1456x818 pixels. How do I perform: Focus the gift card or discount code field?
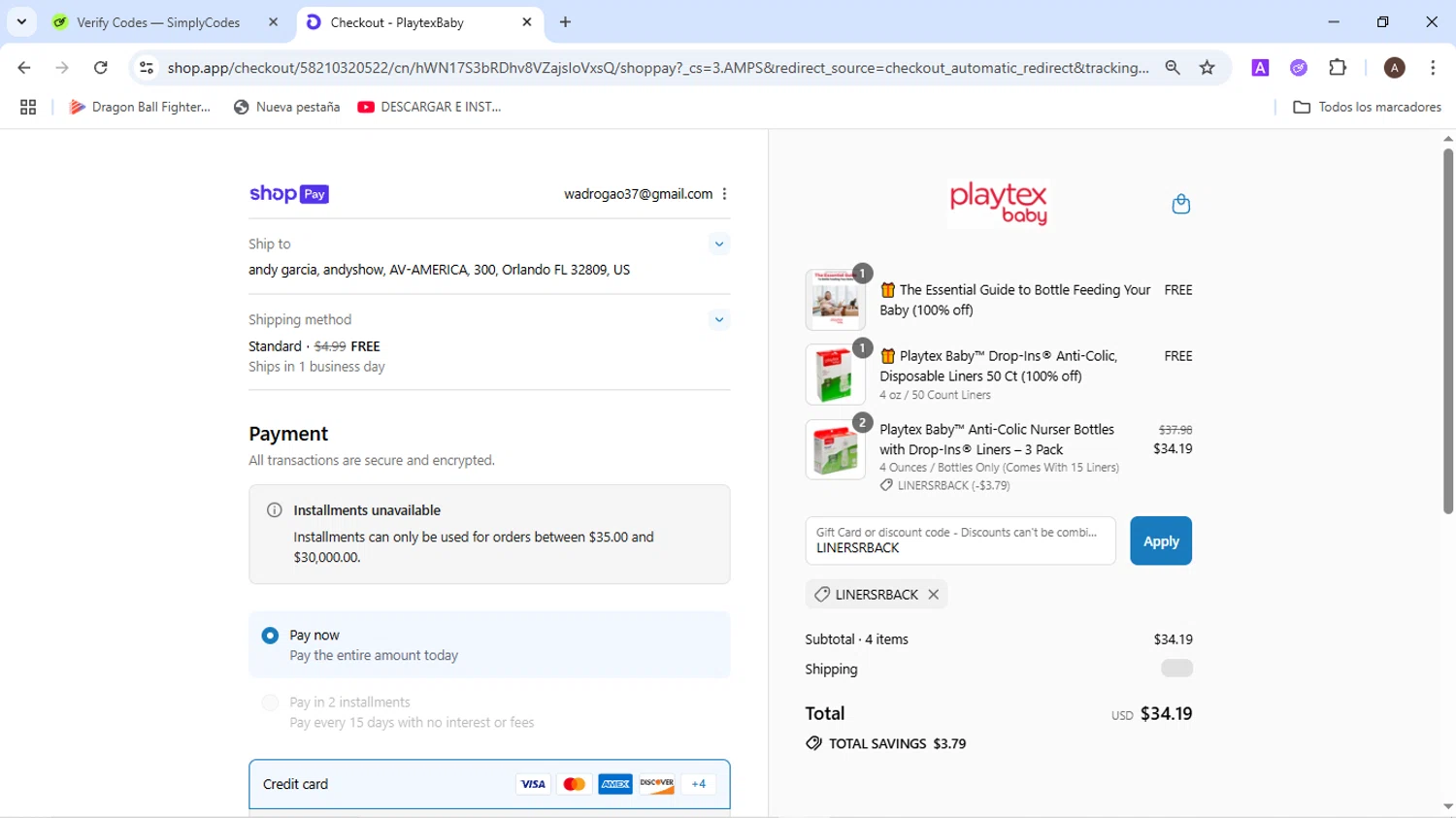pos(960,540)
